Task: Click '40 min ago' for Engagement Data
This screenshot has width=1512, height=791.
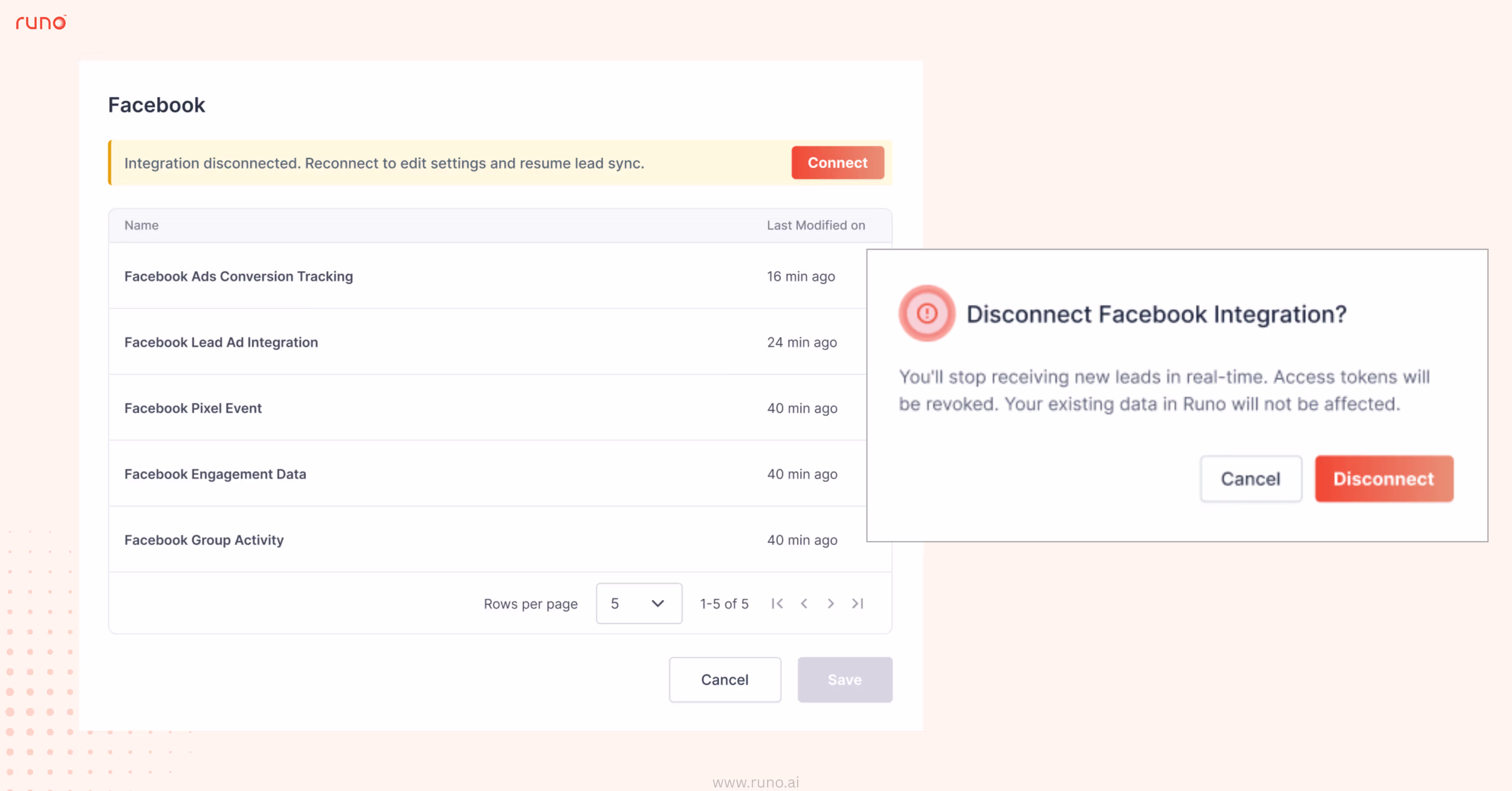Action: tap(802, 474)
